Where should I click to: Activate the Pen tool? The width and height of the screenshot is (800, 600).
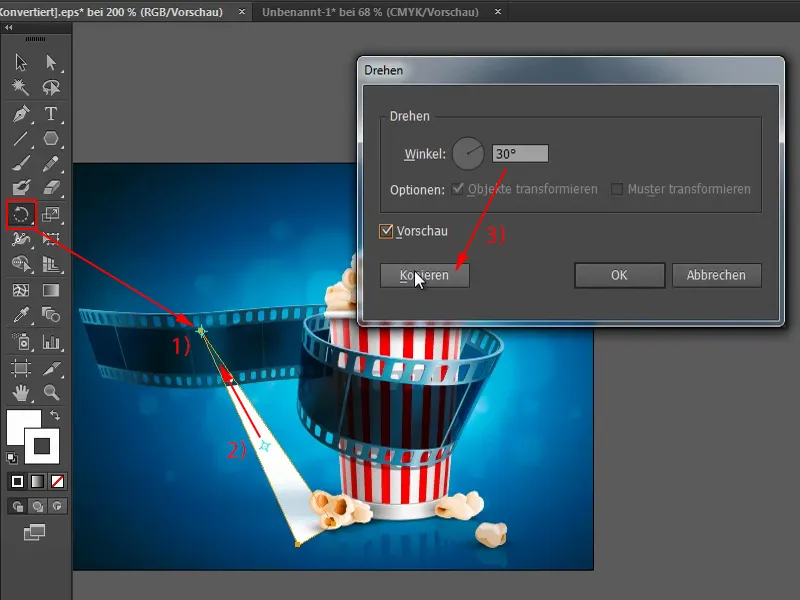coord(21,114)
